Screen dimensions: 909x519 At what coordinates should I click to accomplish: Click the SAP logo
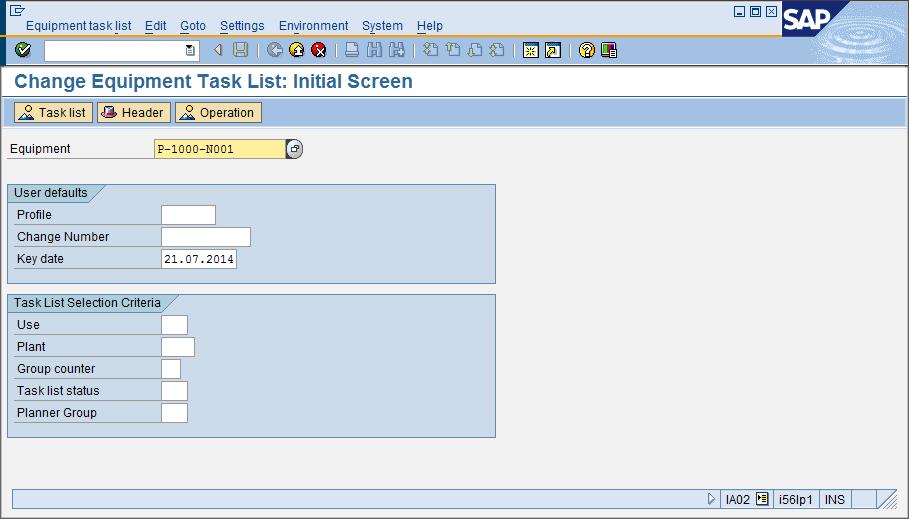coord(807,19)
